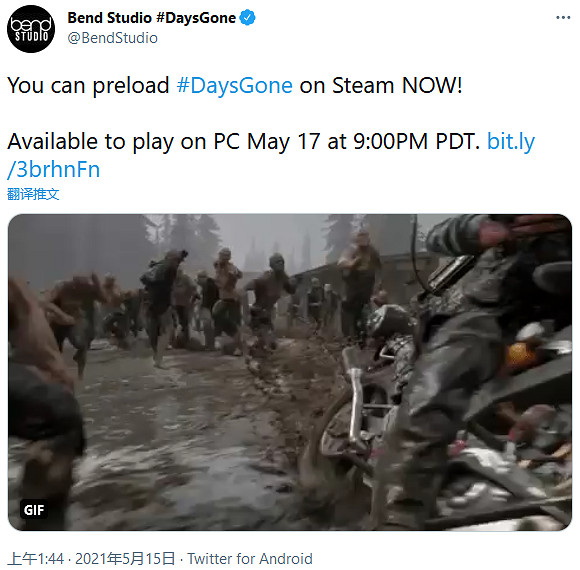The height and width of the screenshot is (570, 580).
Task: Open the Bend Studio #DaysGone display name
Action: [152, 18]
